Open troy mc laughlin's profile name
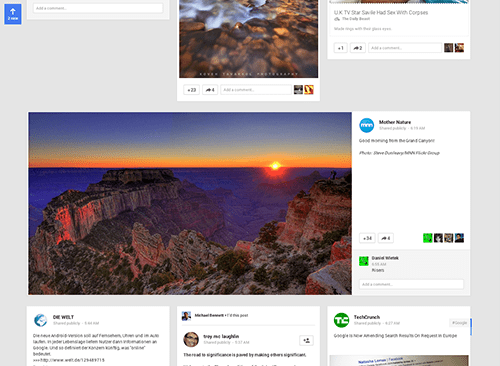The height and width of the screenshot is (366, 500). [221, 336]
